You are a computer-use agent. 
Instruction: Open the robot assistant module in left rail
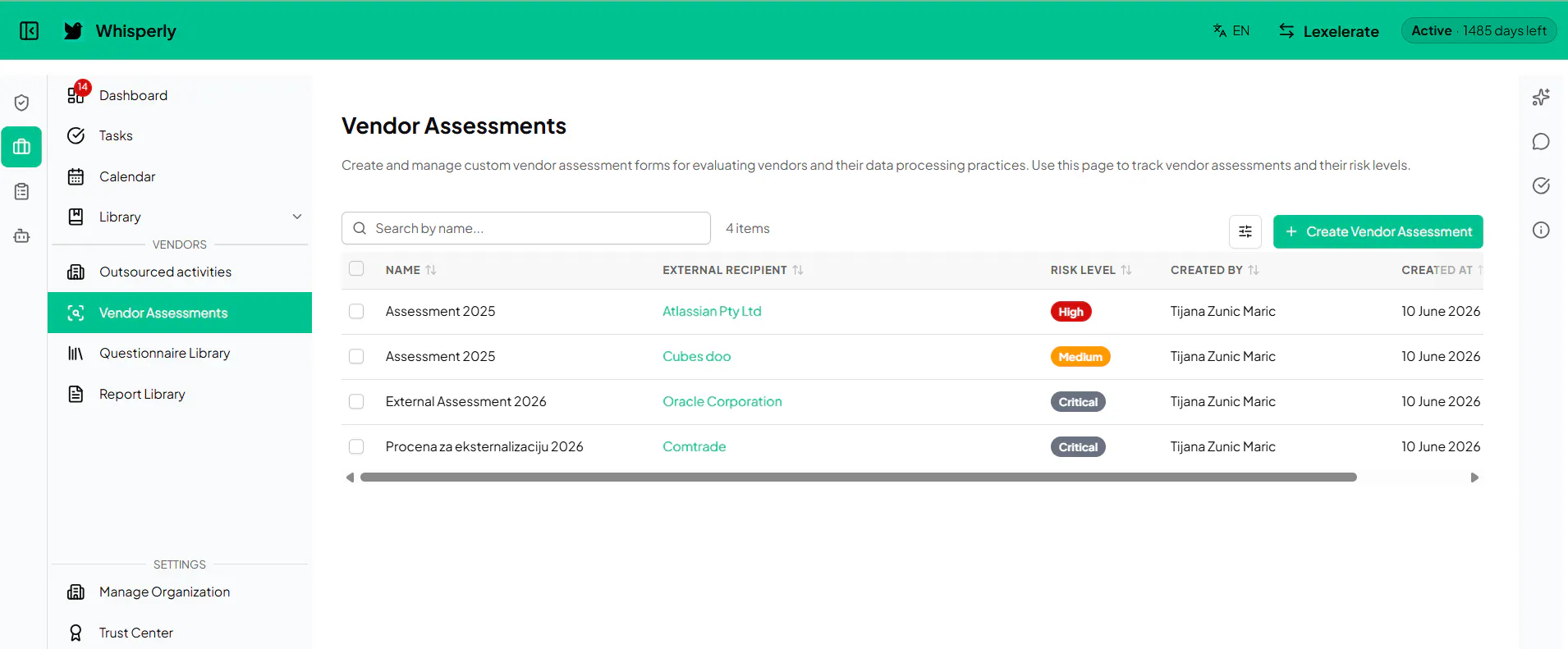22,236
